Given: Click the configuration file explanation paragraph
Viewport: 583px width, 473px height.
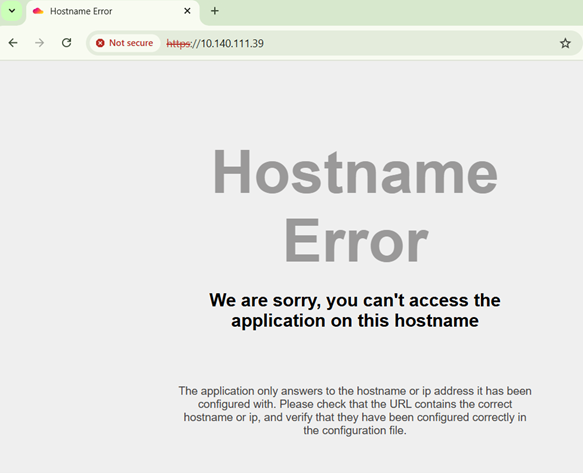Looking at the screenshot, I should 355,411.
